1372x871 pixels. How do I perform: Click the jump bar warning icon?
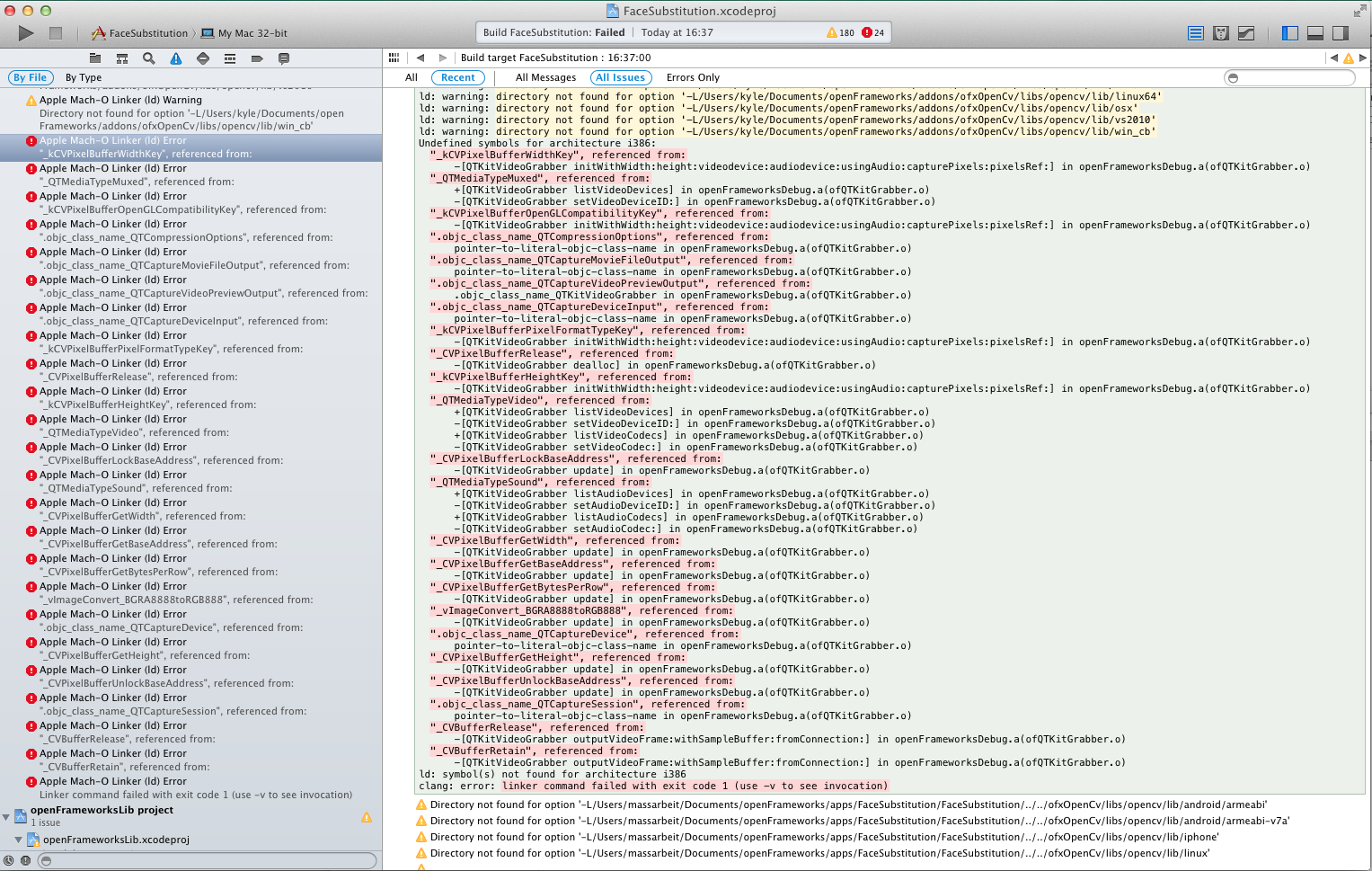click(x=1348, y=58)
